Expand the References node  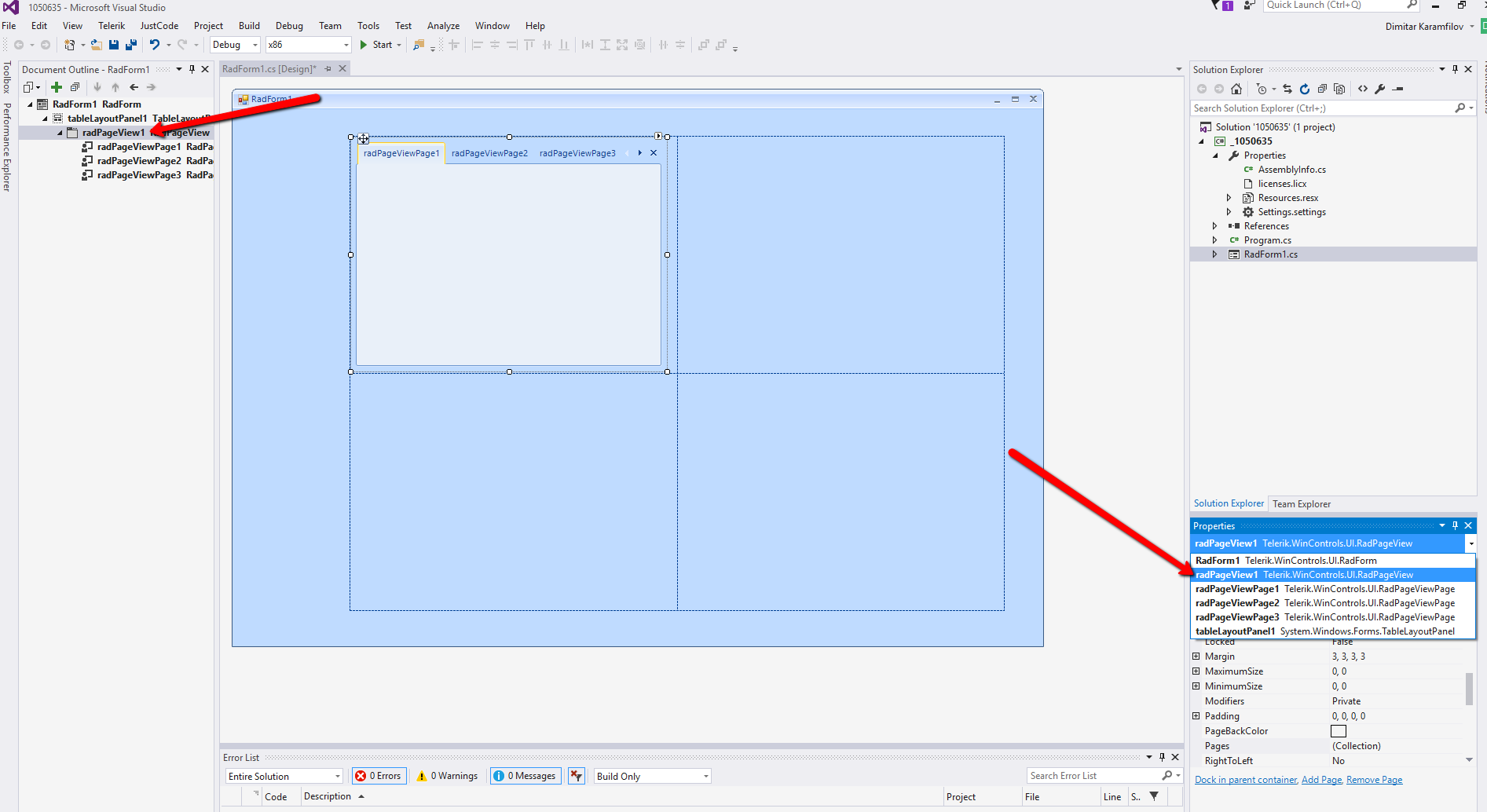[1215, 226]
